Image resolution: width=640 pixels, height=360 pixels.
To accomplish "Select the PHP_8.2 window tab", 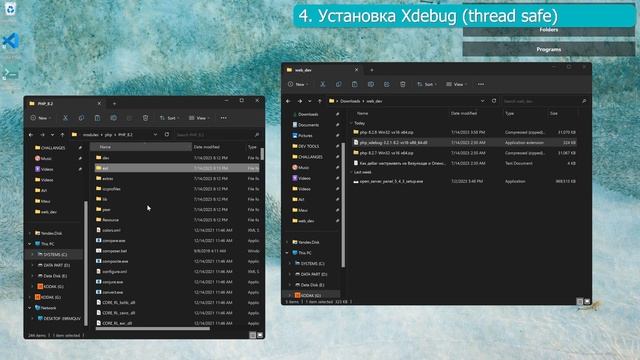I will click(64, 104).
